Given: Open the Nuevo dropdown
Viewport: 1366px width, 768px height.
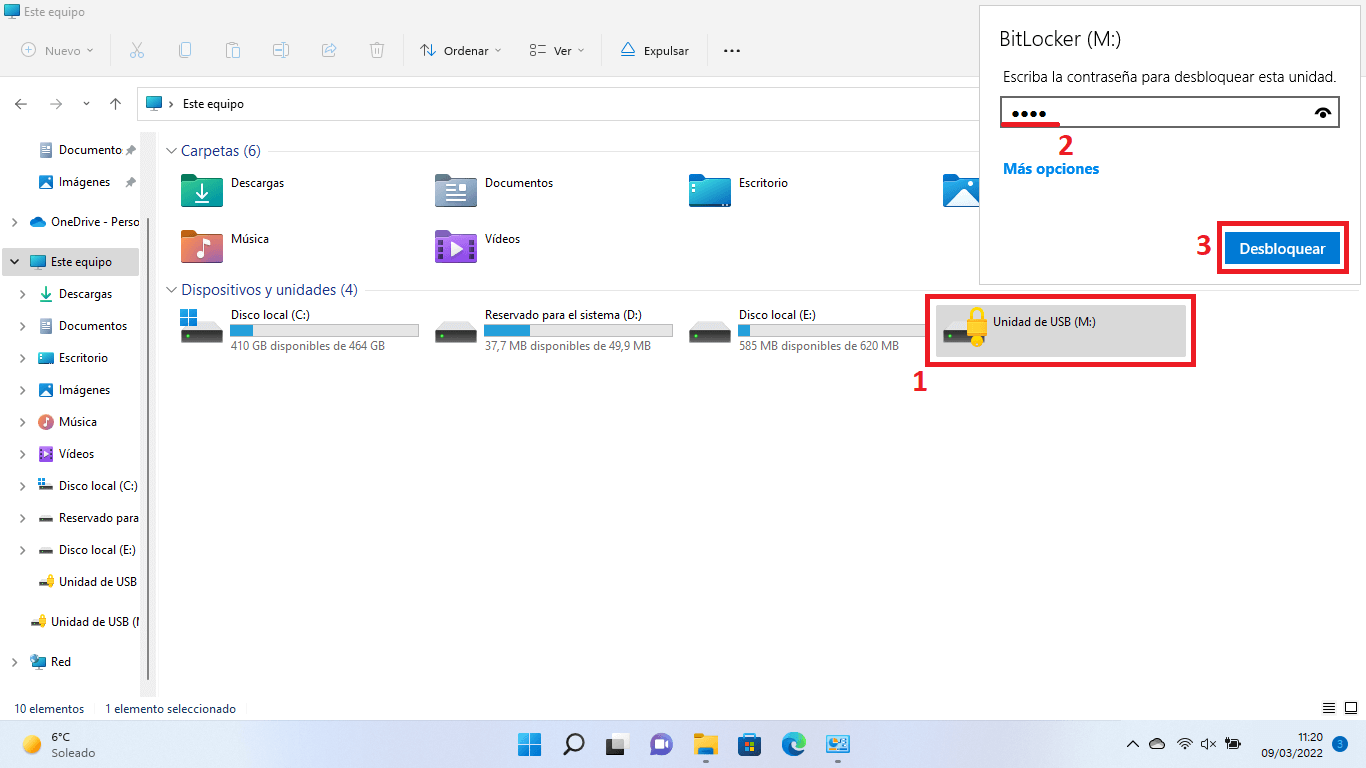Looking at the screenshot, I should [x=57, y=50].
